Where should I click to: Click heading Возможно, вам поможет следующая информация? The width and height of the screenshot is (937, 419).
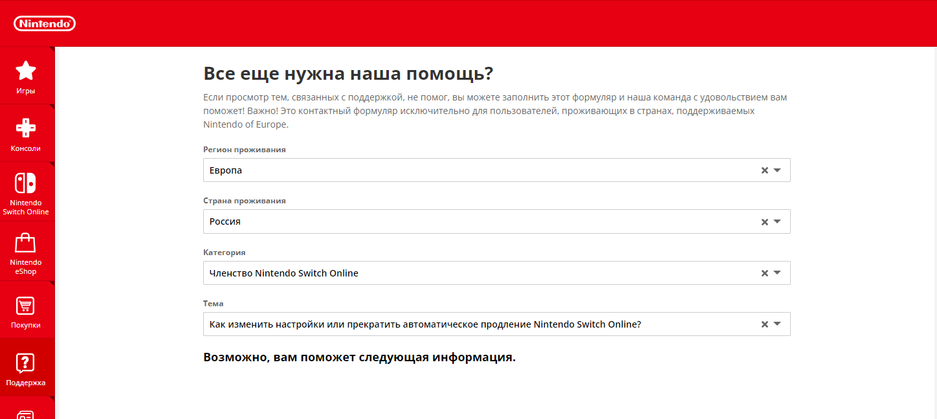359,358
